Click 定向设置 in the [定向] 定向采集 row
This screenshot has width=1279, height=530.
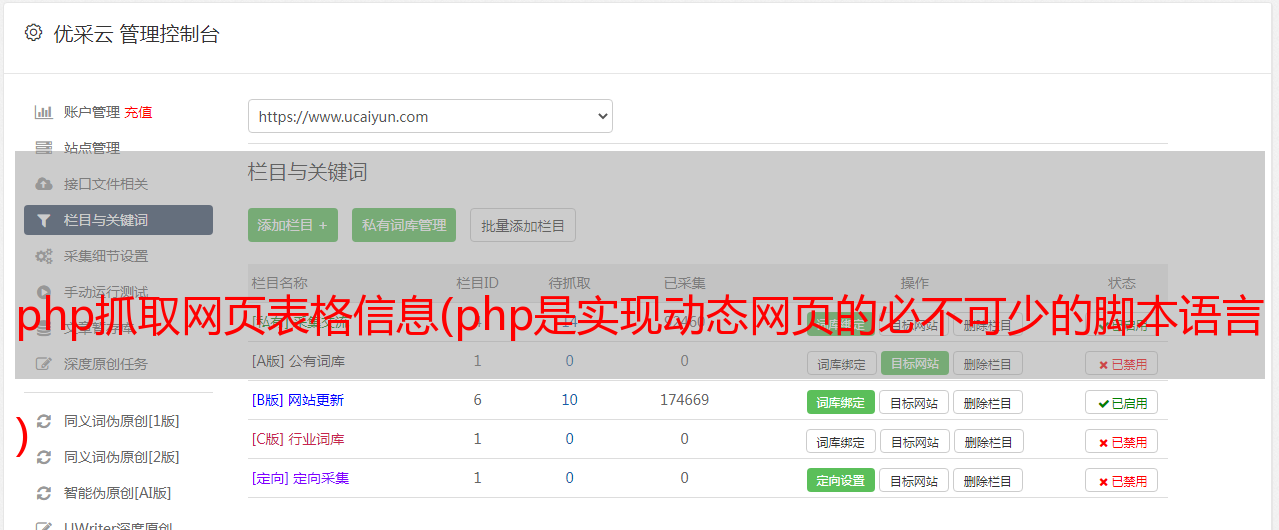[841, 480]
